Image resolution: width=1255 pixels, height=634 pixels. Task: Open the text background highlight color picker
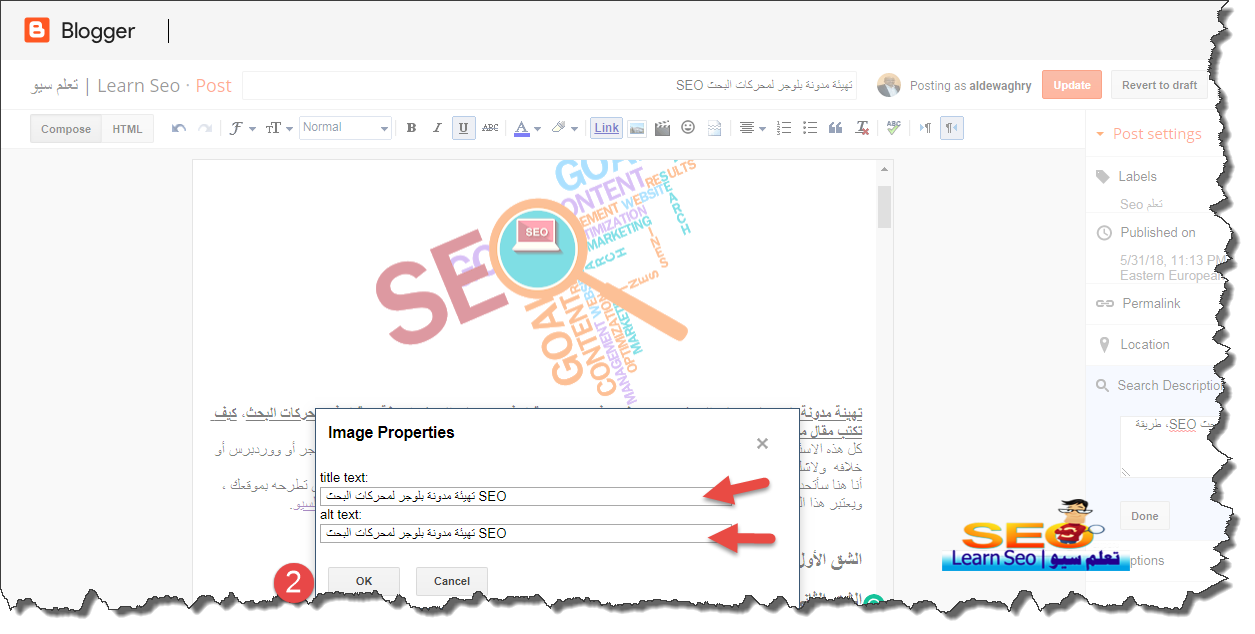tap(563, 128)
